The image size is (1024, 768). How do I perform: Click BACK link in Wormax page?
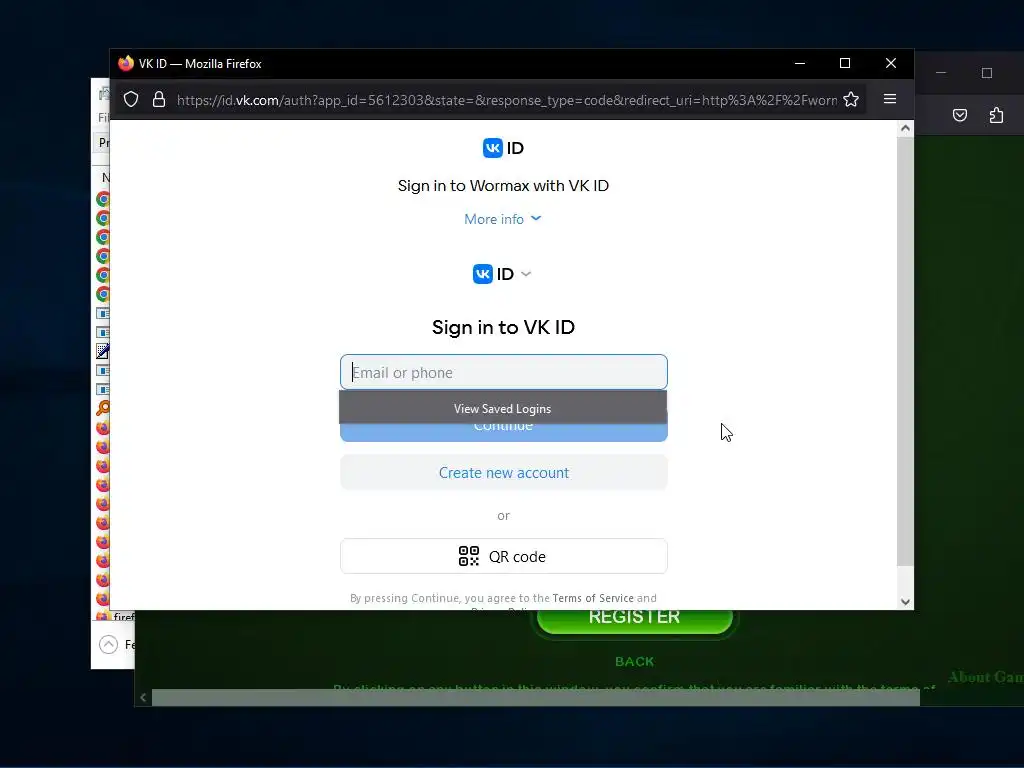coord(634,662)
